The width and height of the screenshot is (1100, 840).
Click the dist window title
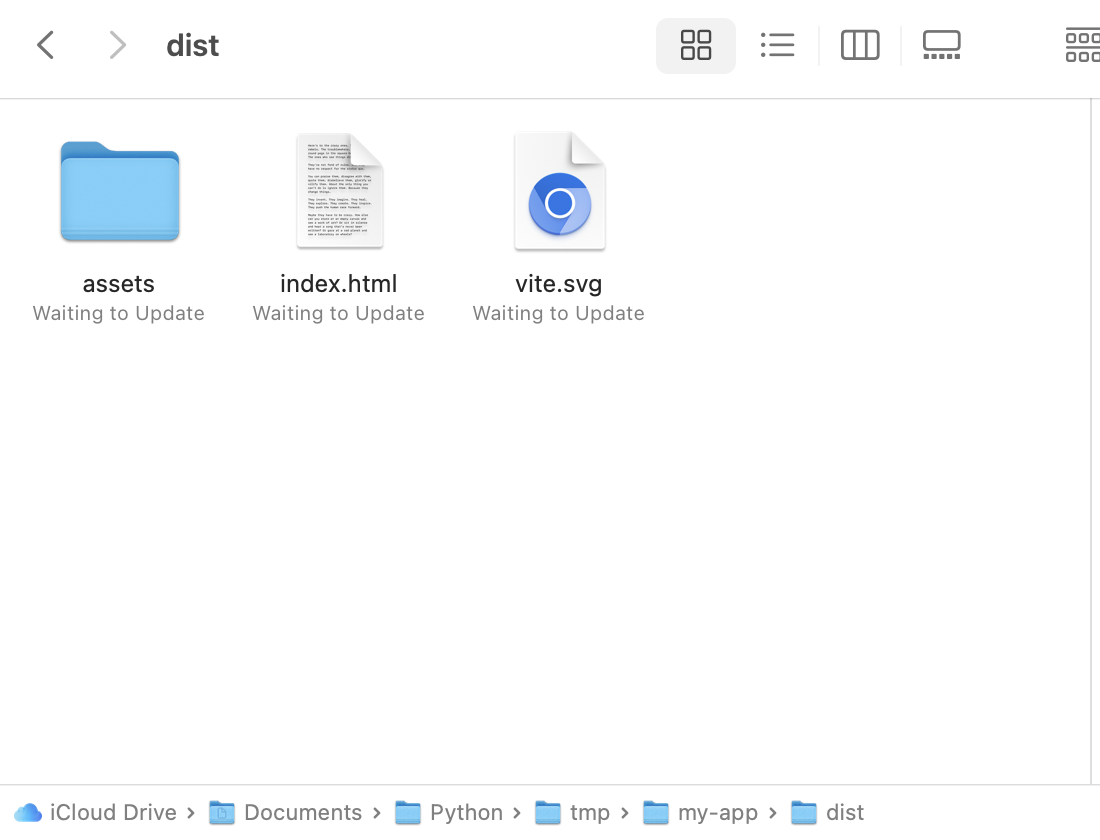pos(193,45)
